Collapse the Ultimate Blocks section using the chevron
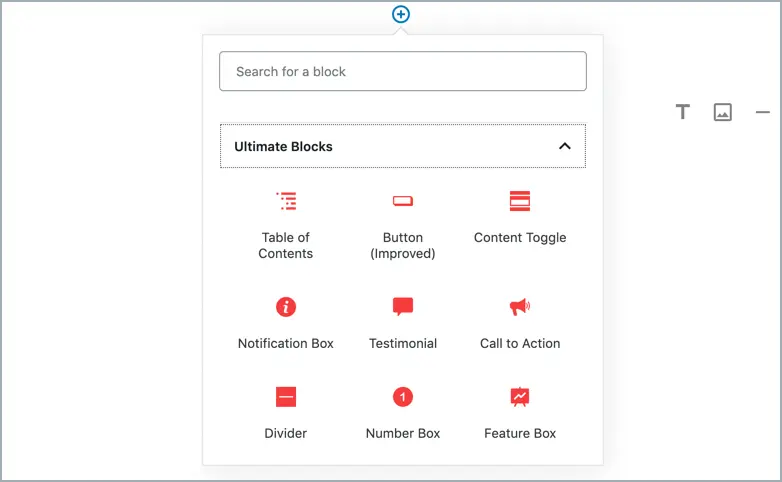This screenshot has height=482, width=782. [x=564, y=146]
